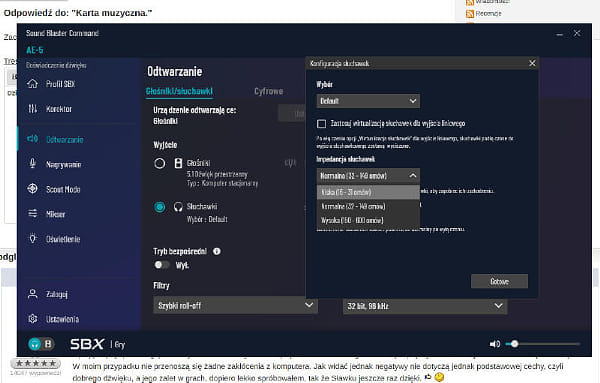Image resolution: width=600 pixels, height=383 pixels.
Task: Click the five-star rating image below the forum post
Action: tap(36, 363)
